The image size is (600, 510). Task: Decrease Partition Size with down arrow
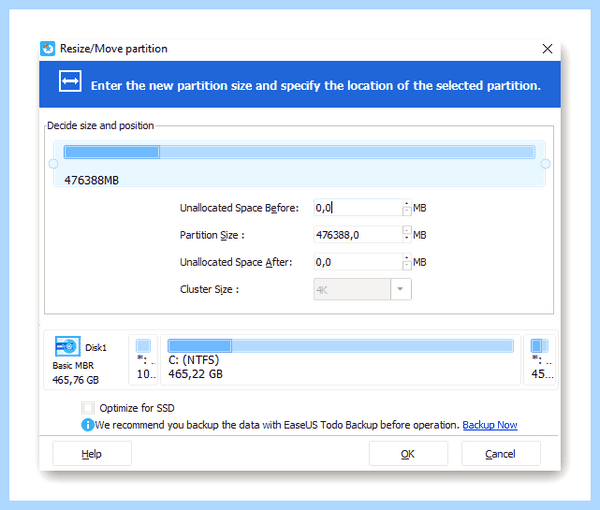coord(407,239)
